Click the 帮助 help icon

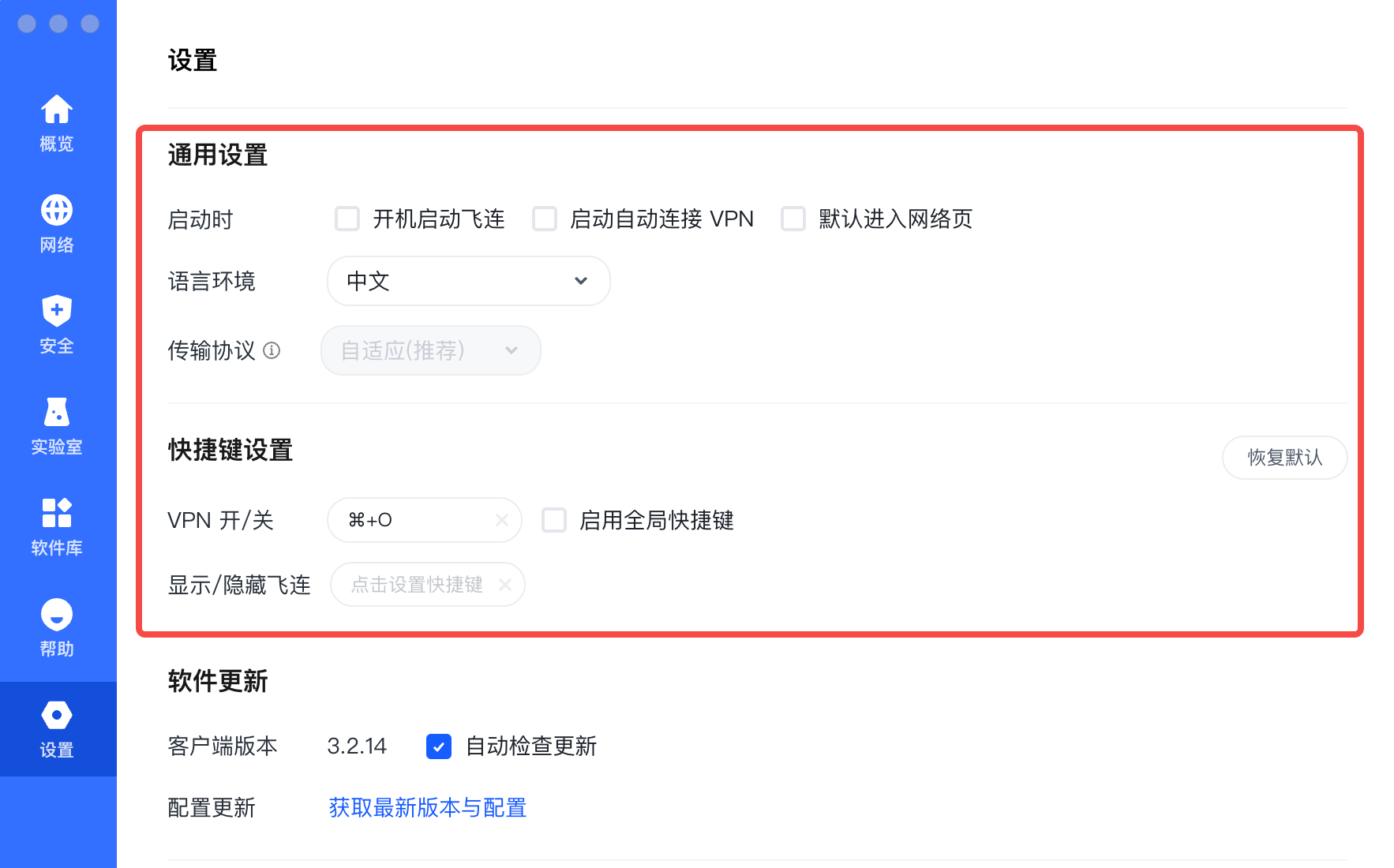click(x=57, y=614)
